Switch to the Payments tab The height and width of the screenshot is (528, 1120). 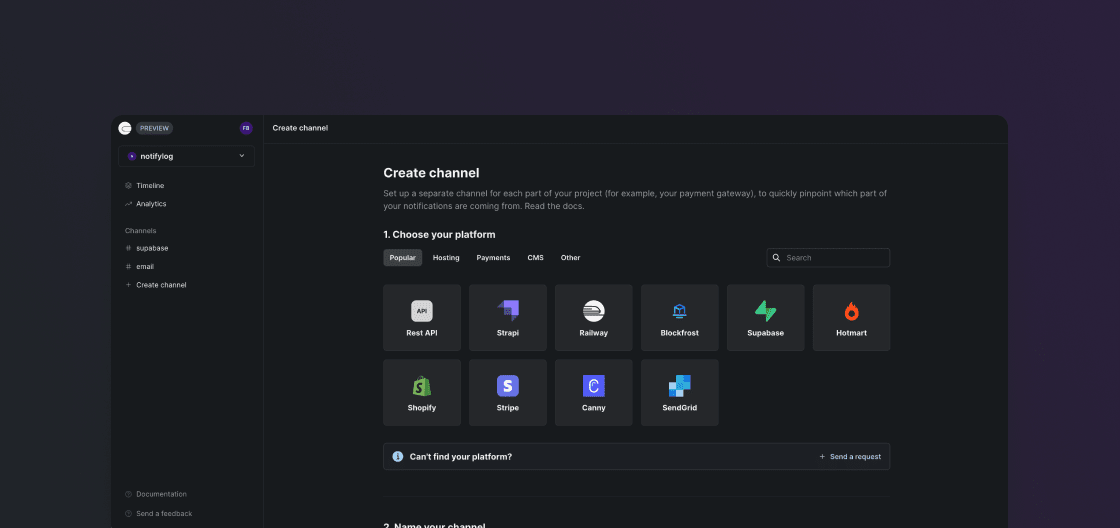[x=494, y=258]
